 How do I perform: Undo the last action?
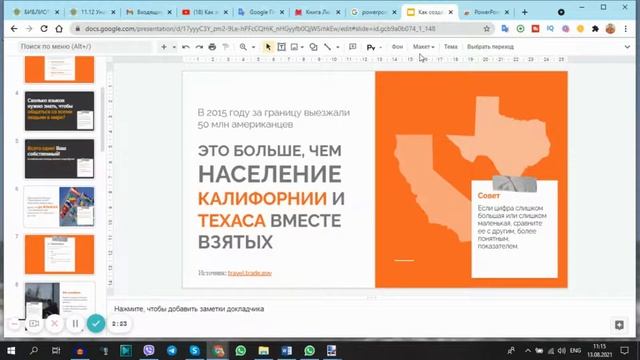[186, 47]
